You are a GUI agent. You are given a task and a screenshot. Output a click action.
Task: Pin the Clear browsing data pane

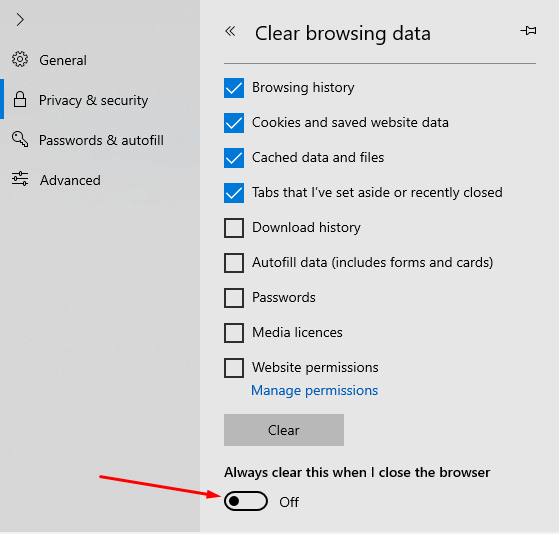528,31
